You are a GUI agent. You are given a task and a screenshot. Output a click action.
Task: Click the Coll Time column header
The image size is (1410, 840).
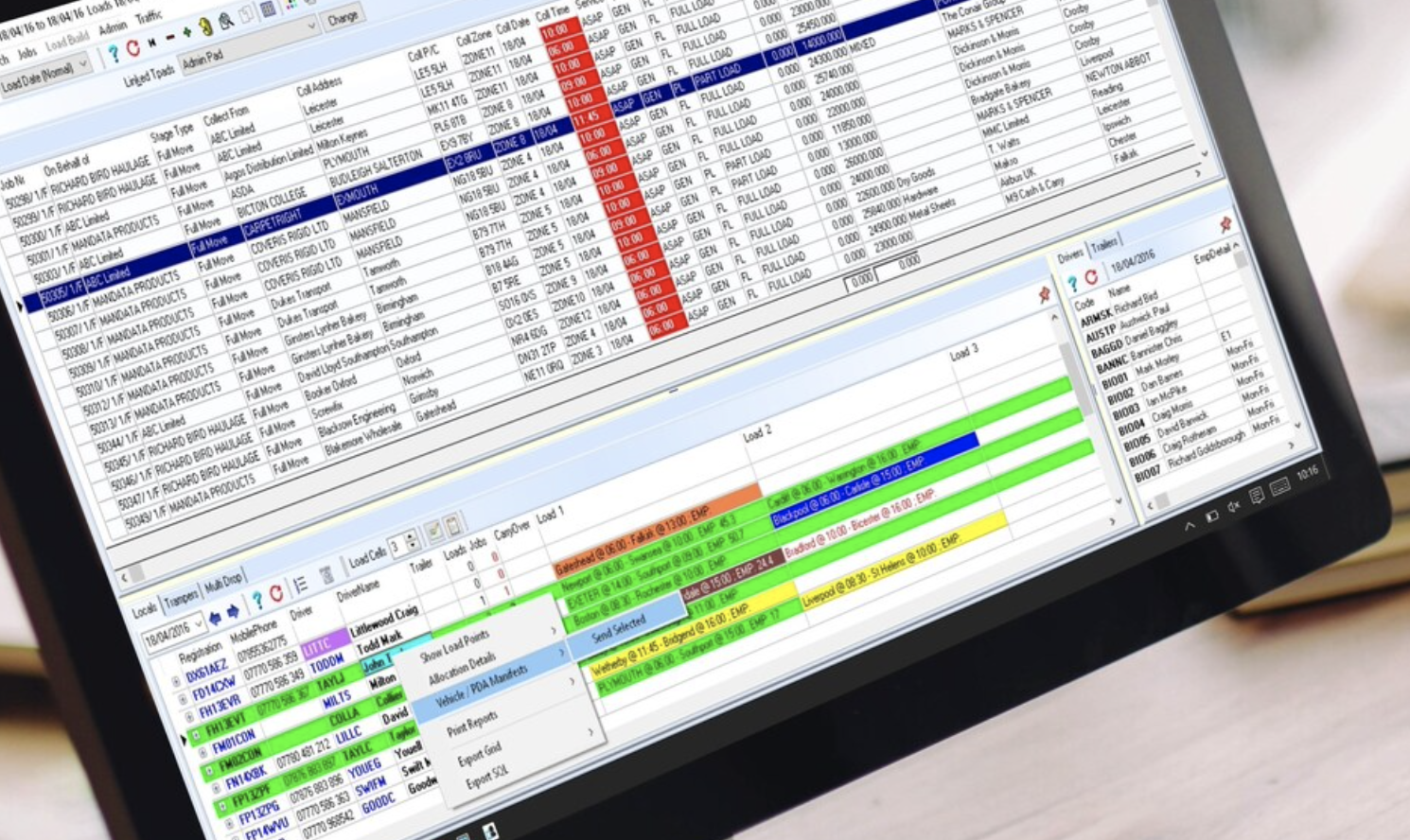click(552, 14)
